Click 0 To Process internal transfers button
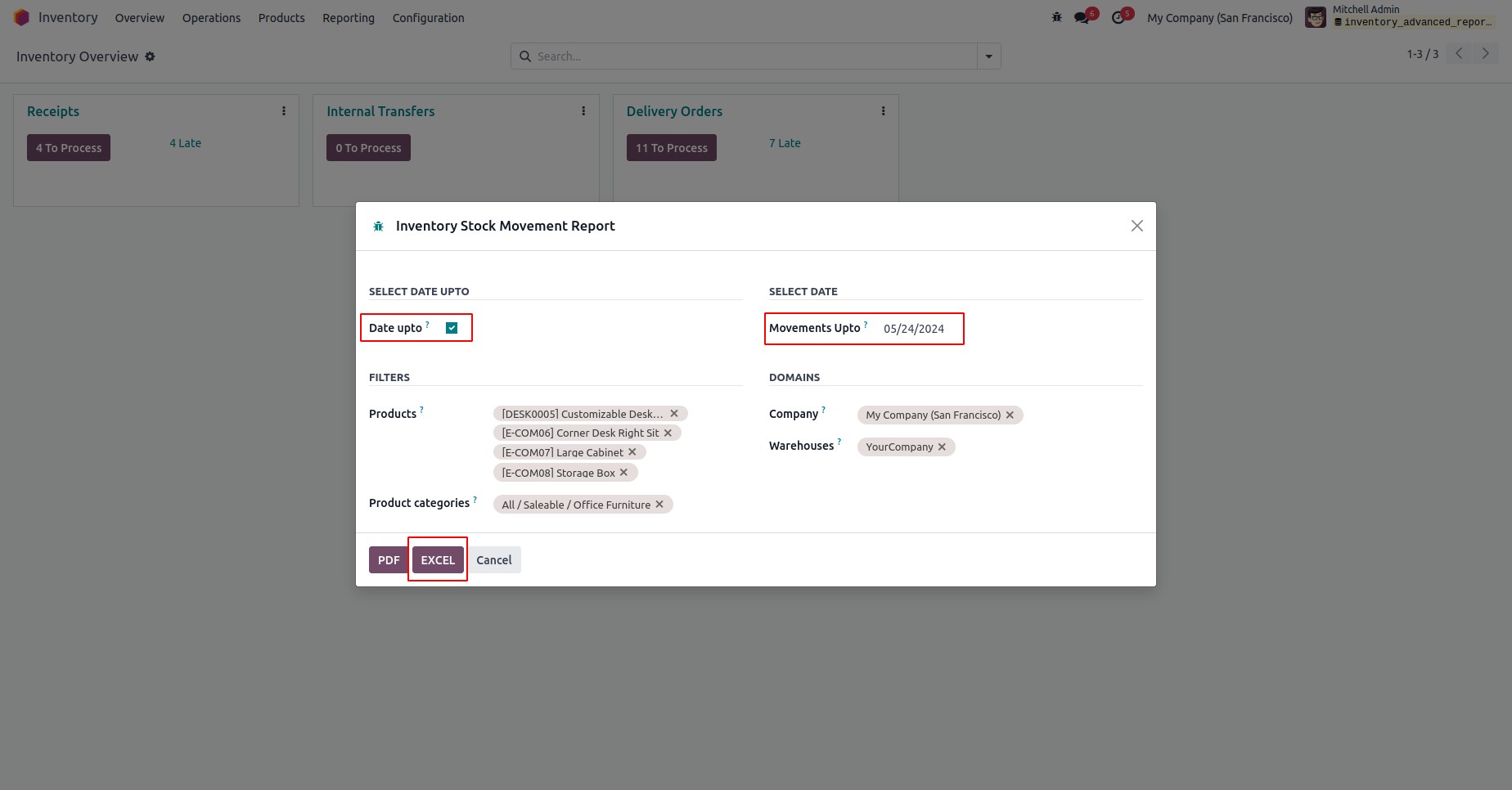 368,148
